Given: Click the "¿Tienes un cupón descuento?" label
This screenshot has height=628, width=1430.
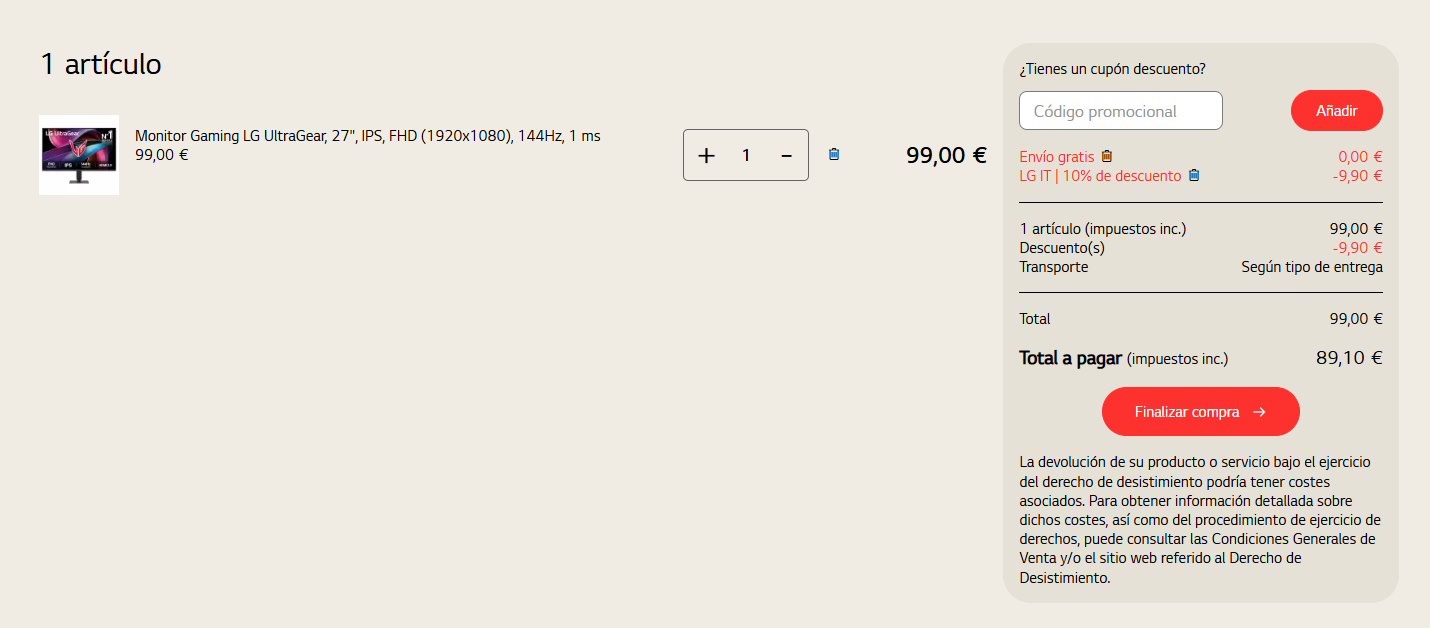Looking at the screenshot, I should coord(1112,69).
